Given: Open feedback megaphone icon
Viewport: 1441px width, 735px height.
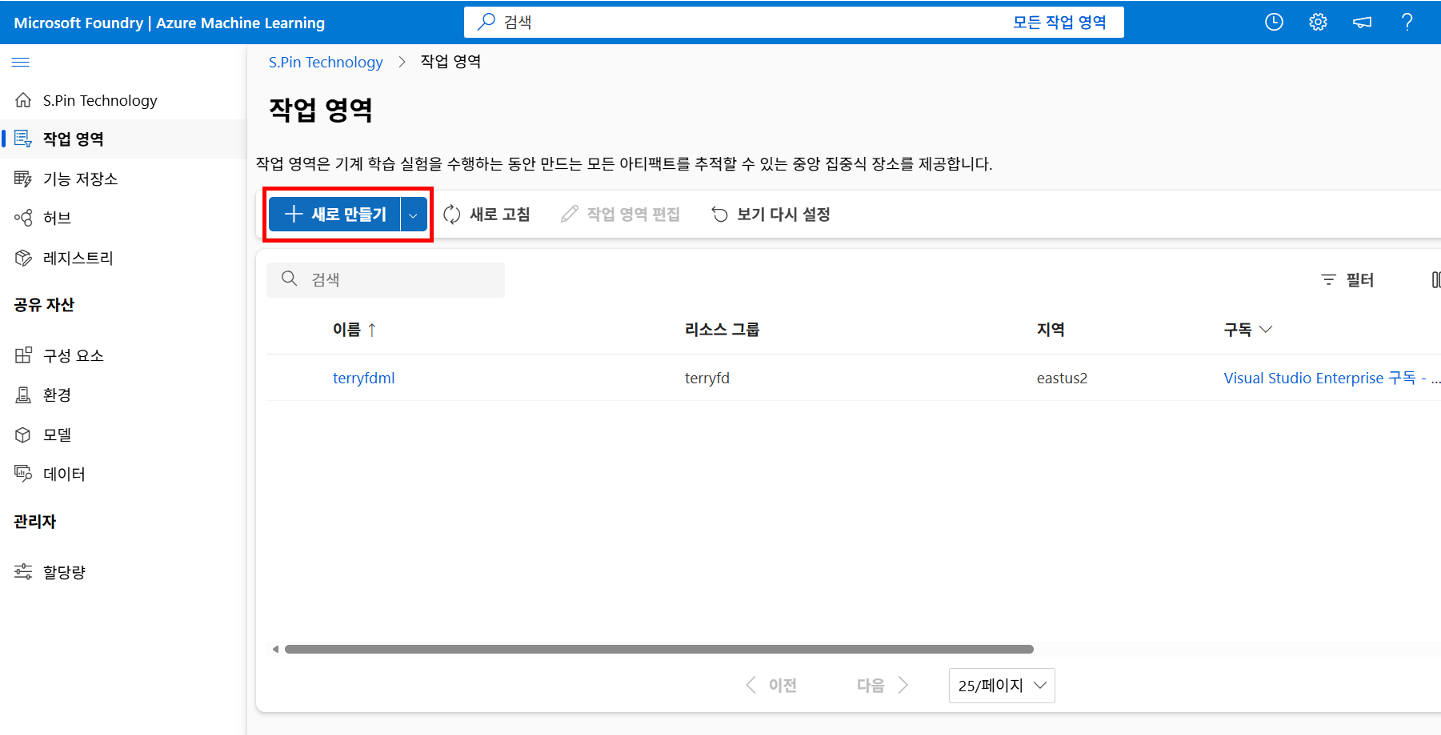Looking at the screenshot, I should pyautogui.click(x=1362, y=22).
